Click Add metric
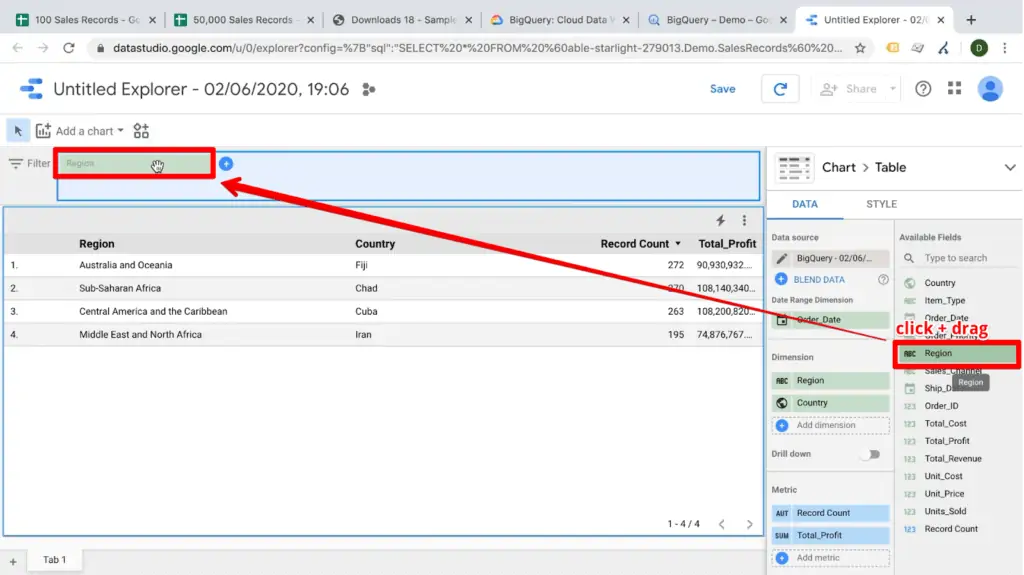Screen dimensions: 1024x575 pyautogui.click(x=830, y=558)
